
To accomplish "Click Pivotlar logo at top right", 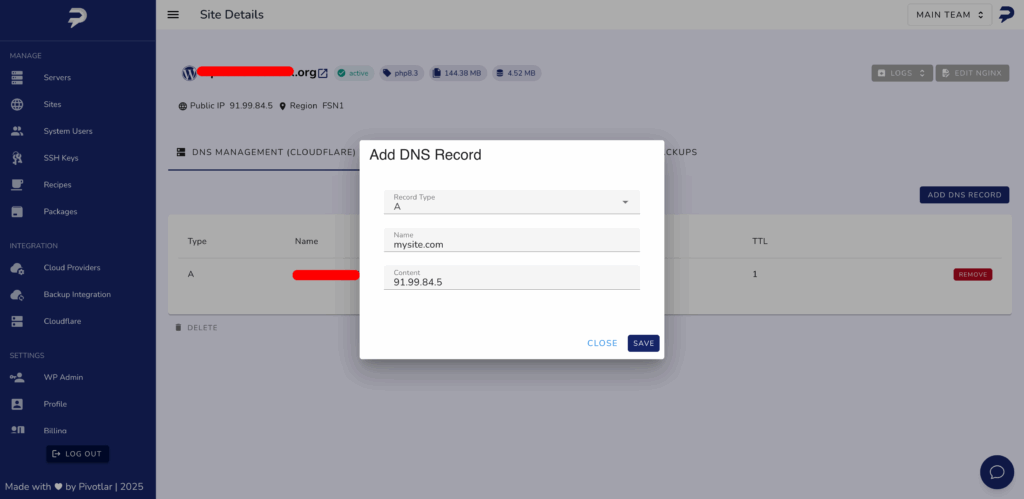I will [x=1006, y=14].
